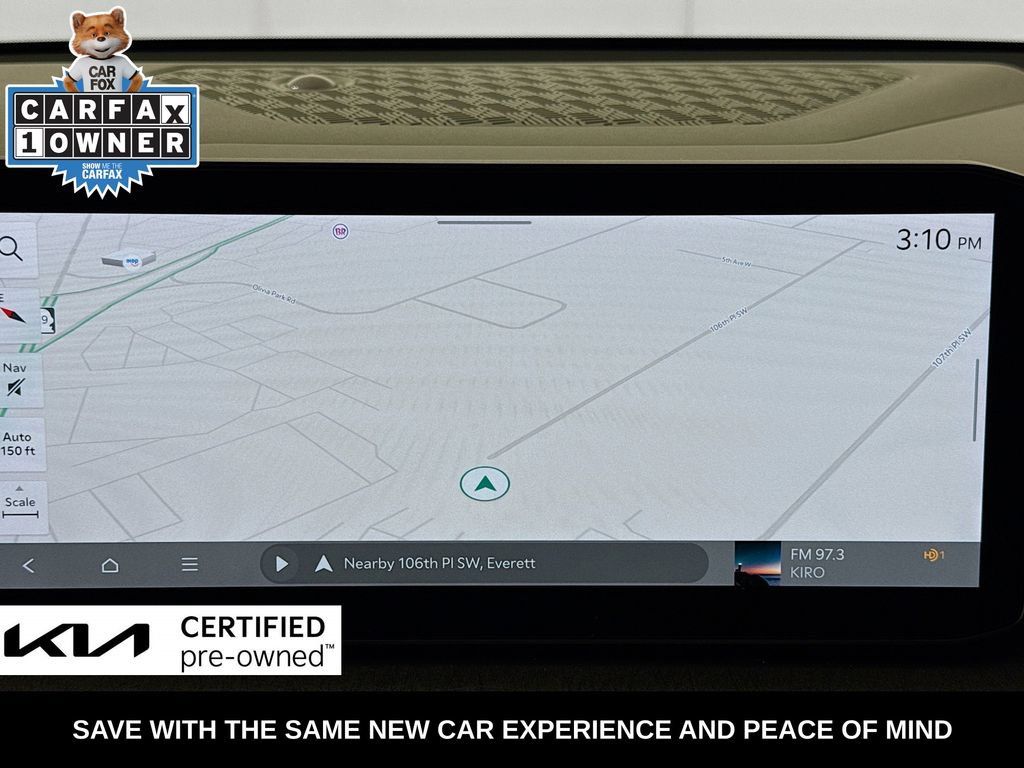Screen dimensions: 1024x768
Task: Tap the KIRO station name
Action: (807, 573)
